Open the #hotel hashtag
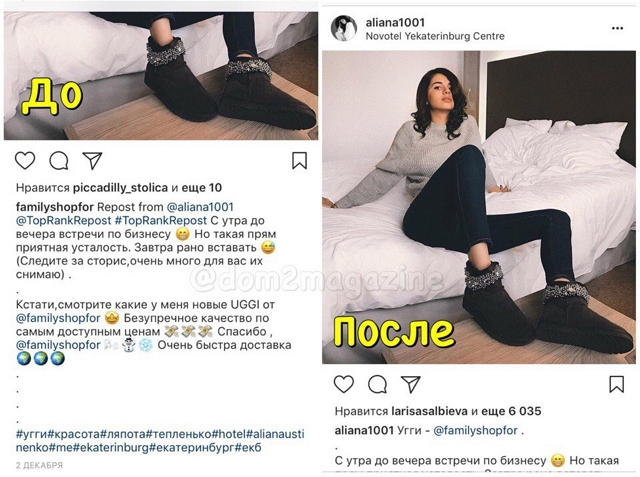 click(229, 433)
